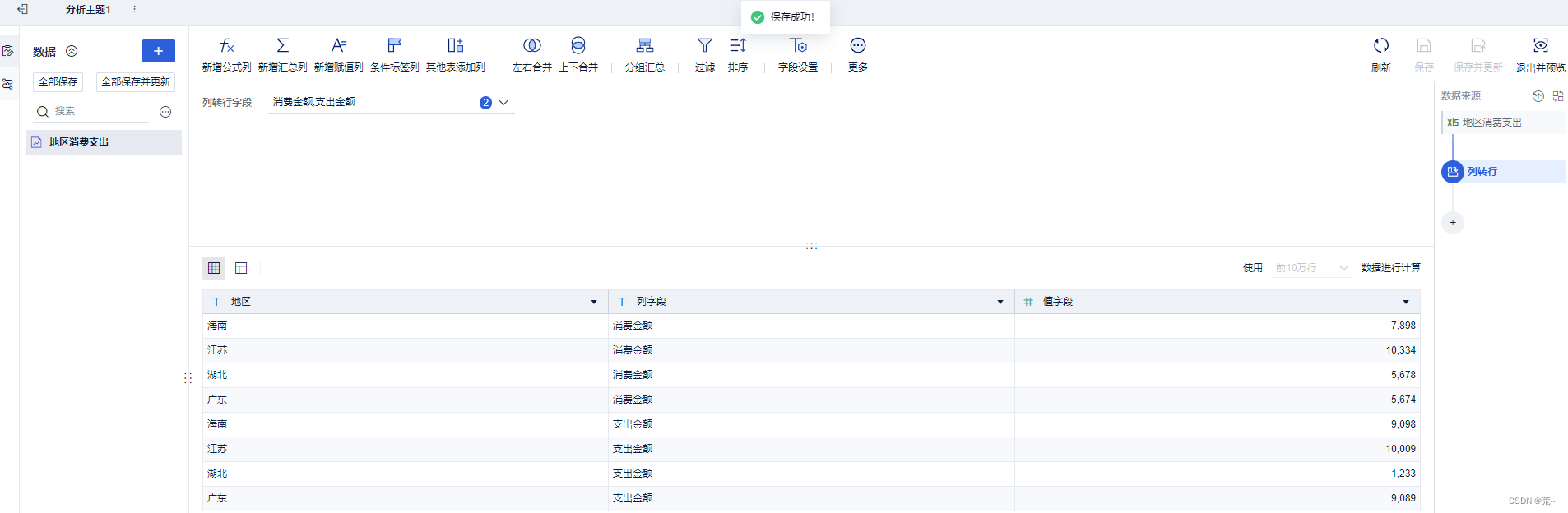Screen dimensions: 1568x513
Task: Click the value 5,678 cell
Action: pos(1218,375)
